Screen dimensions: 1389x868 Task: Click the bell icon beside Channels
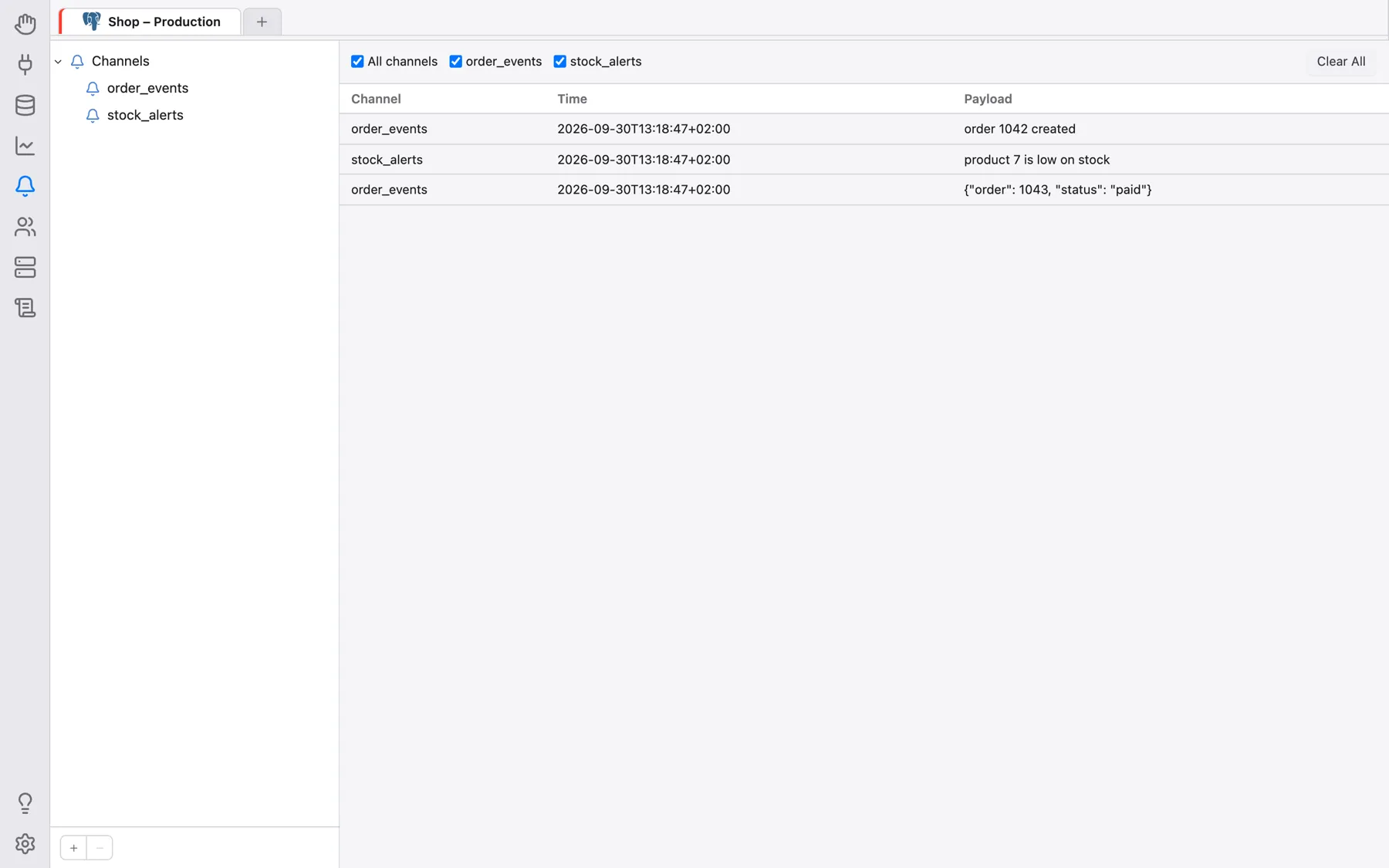77,61
